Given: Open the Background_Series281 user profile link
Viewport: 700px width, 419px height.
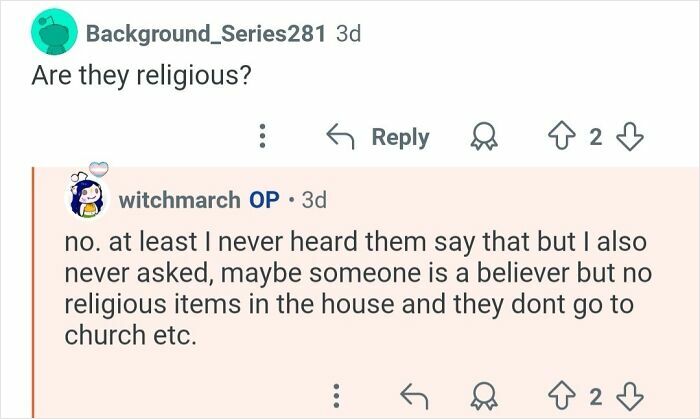Looking at the screenshot, I should pos(206,33).
